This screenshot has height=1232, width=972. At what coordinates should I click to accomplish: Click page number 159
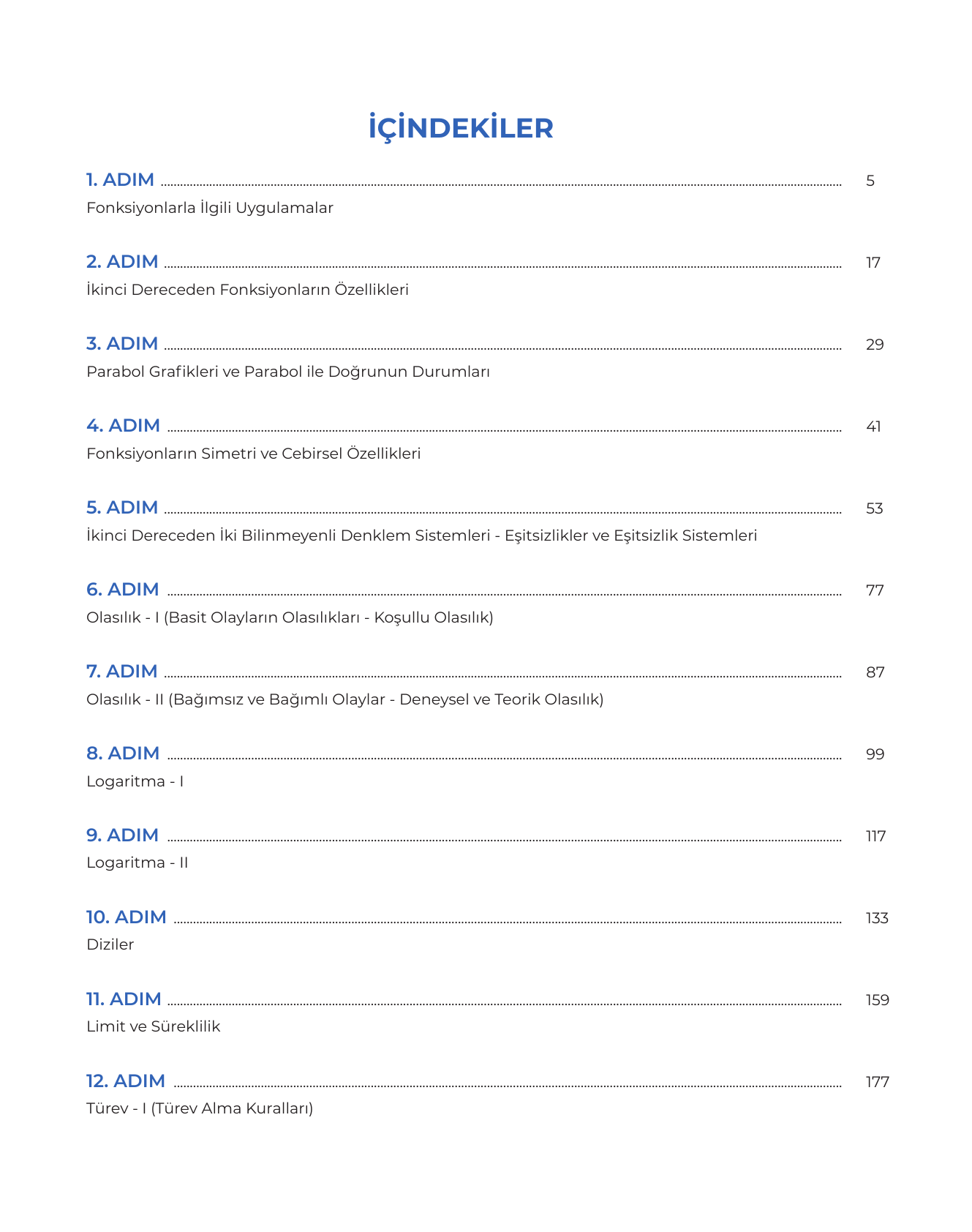(x=877, y=1000)
